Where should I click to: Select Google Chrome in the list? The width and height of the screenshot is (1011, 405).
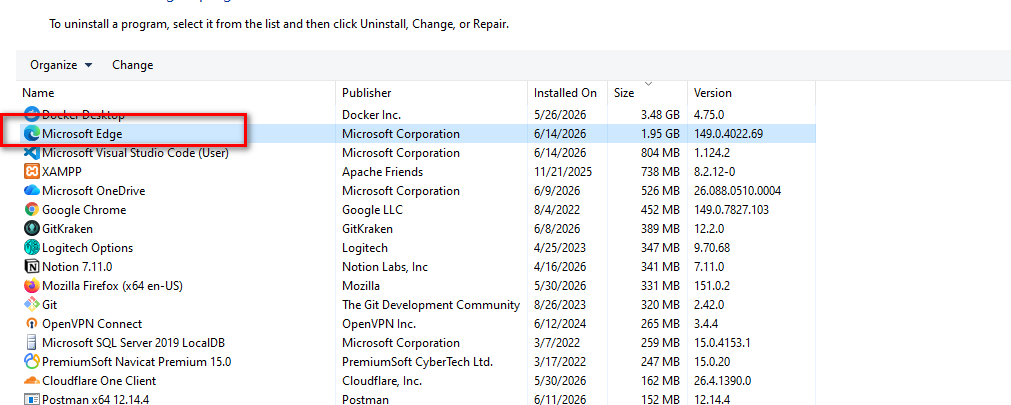(x=84, y=210)
